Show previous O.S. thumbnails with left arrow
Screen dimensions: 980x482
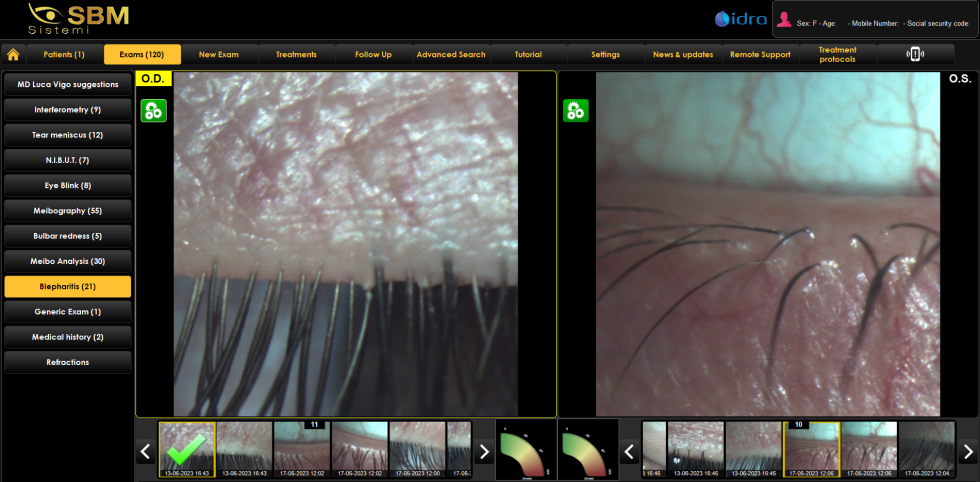pyautogui.click(x=629, y=452)
